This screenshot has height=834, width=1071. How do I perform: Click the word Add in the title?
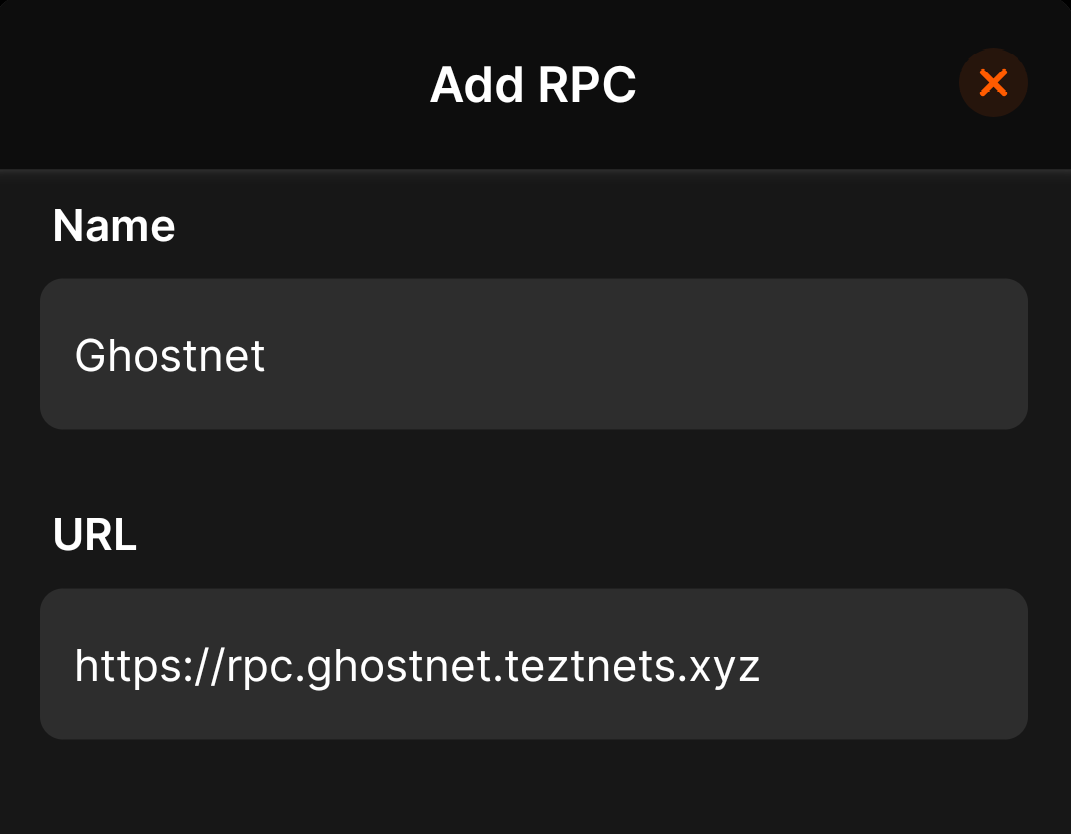(477, 86)
